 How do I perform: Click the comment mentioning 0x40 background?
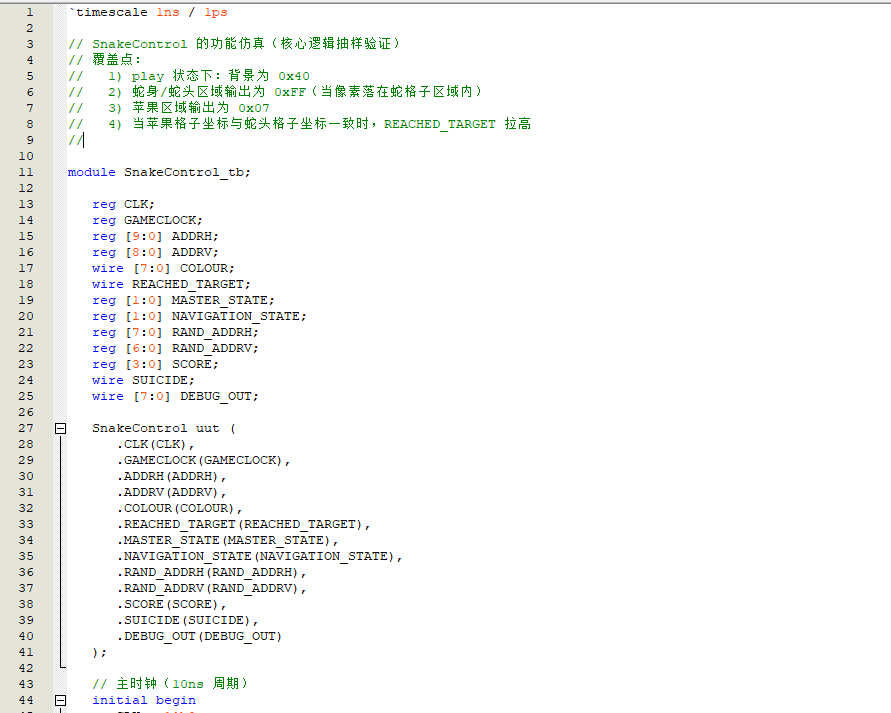point(189,76)
